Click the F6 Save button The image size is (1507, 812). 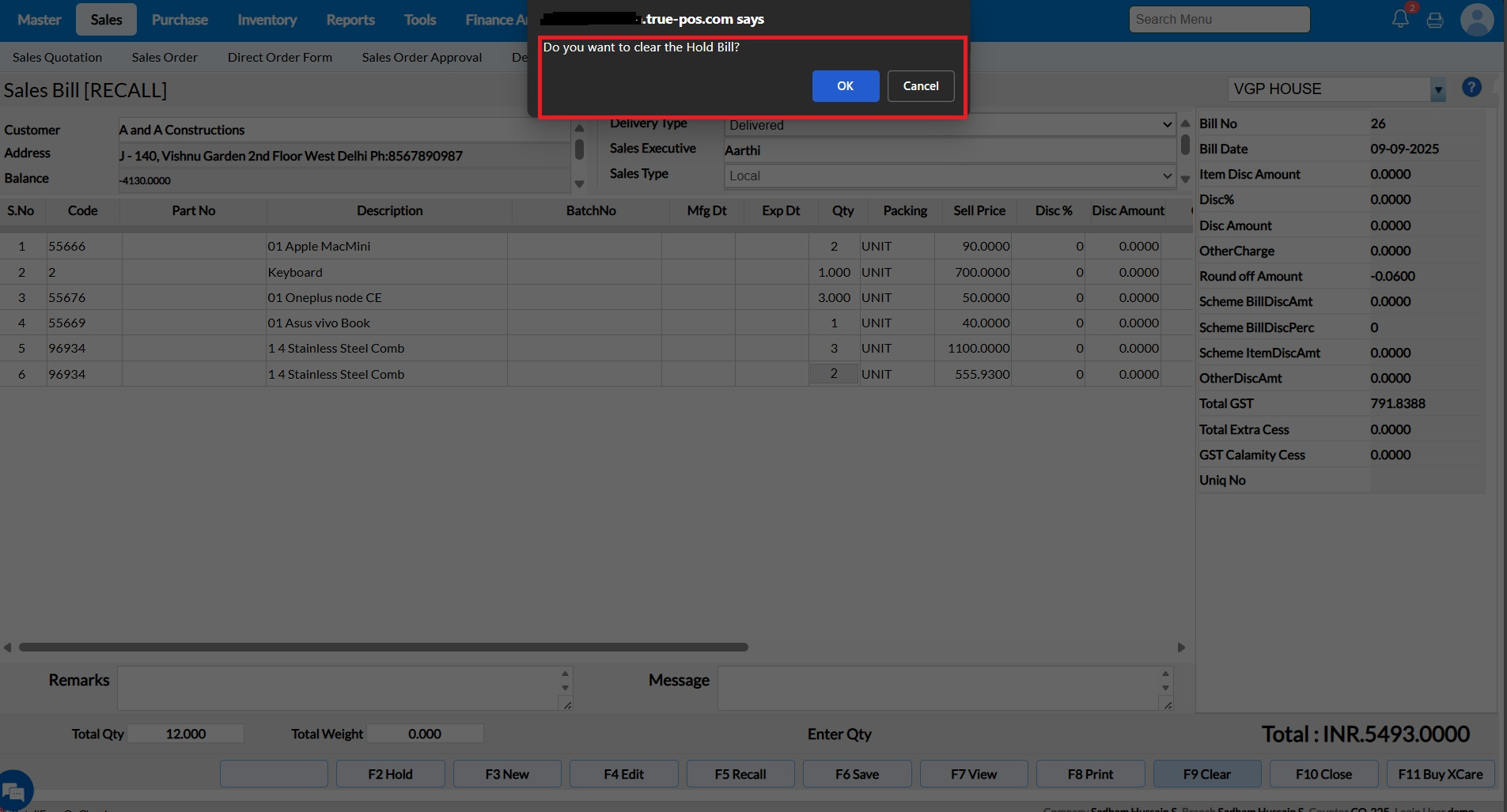857,774
